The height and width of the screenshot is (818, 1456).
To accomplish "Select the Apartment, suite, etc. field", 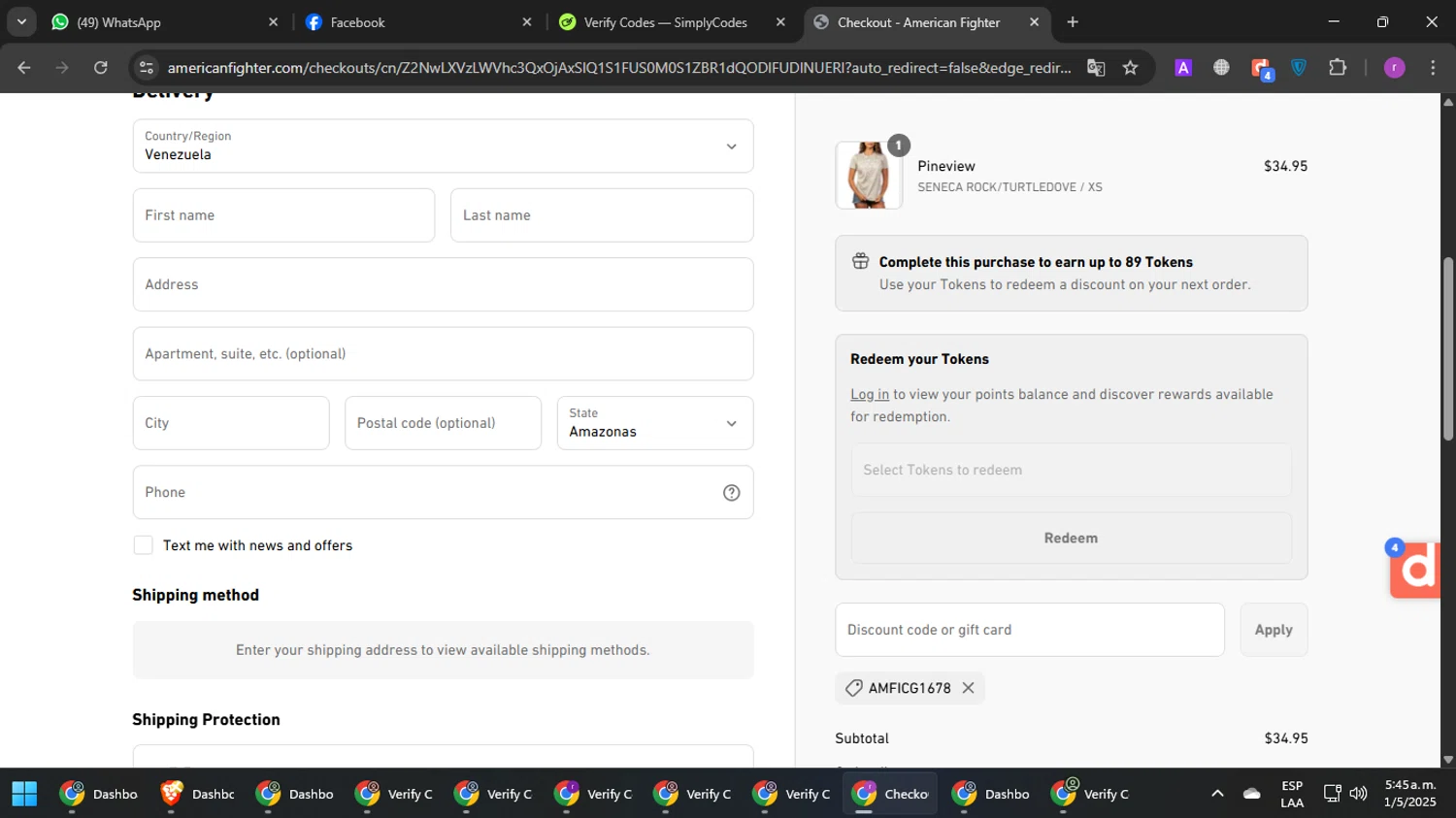I will (443, 354).
